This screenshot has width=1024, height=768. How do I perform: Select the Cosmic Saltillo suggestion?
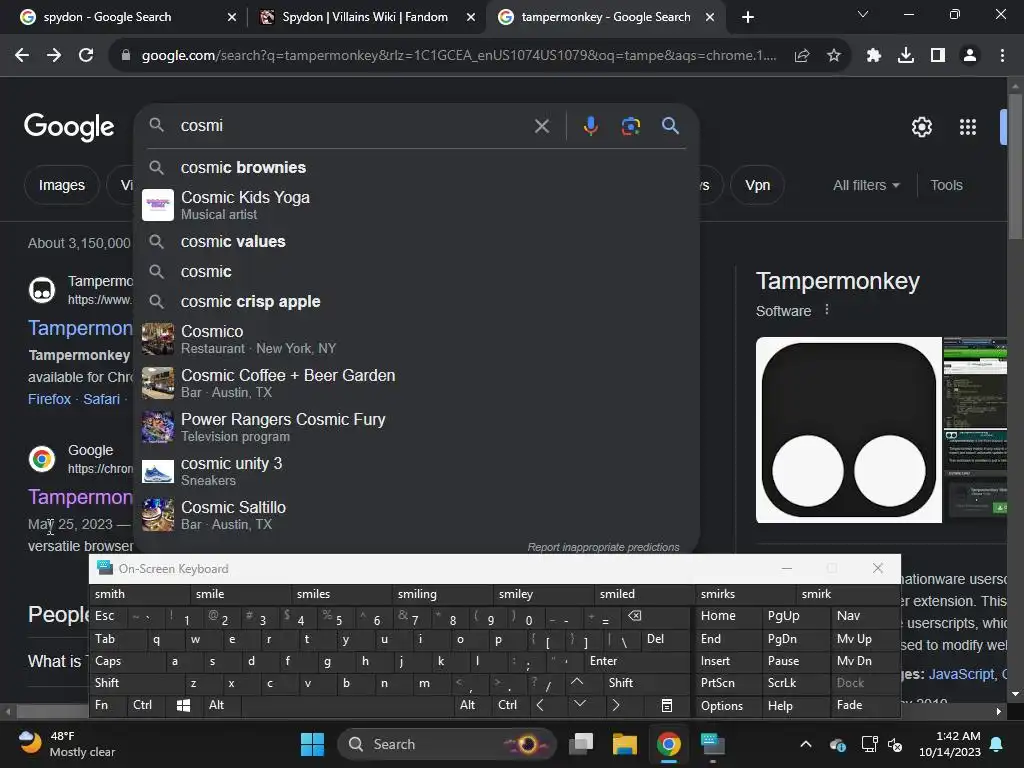tap(416, 515)
